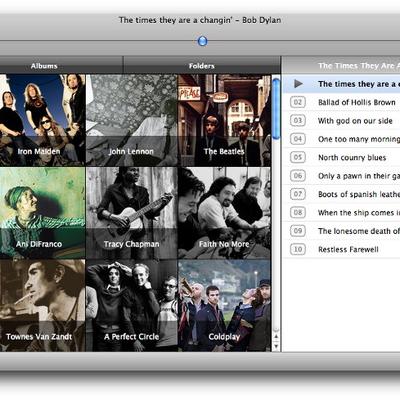The image size is (400, 400).
Task: Click the play arrow icon on first track
Action: click(x=298, y=84)
